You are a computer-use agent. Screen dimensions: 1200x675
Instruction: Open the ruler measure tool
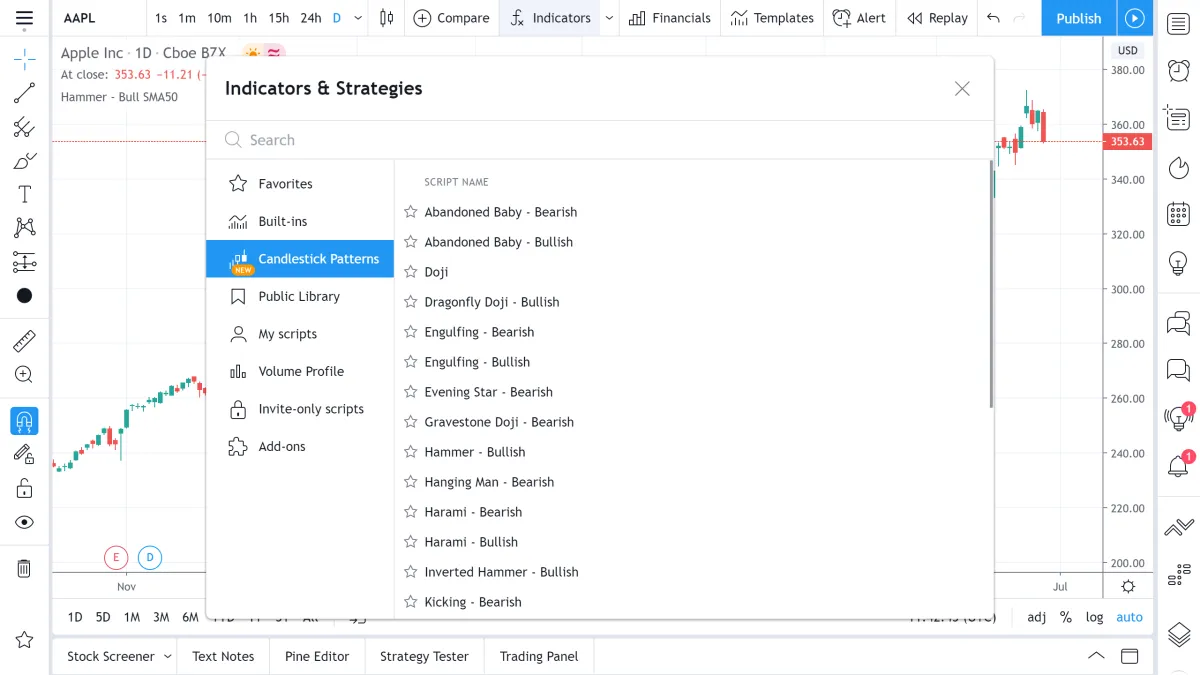click(x=24, y=341)
